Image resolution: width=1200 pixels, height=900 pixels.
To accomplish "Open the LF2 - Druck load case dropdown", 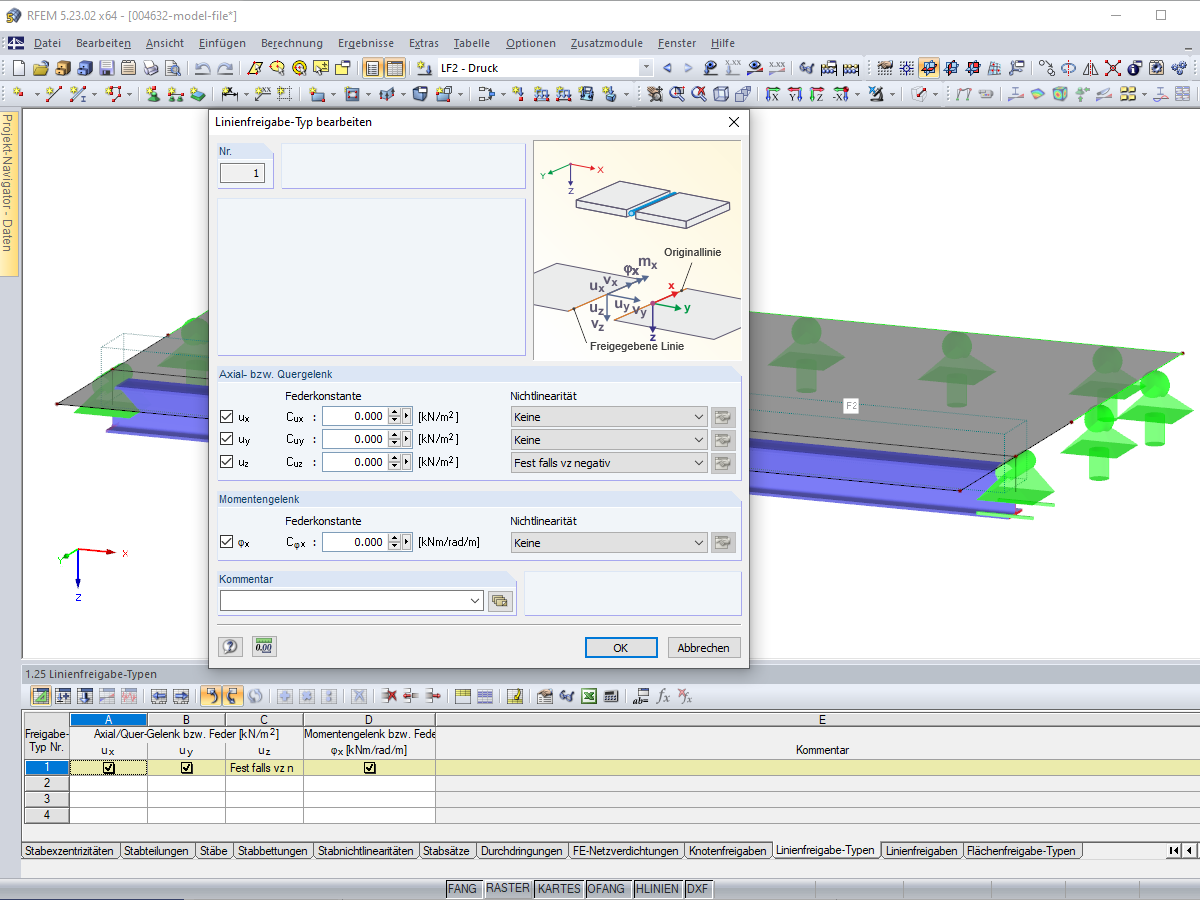I will tap(646, 68).
